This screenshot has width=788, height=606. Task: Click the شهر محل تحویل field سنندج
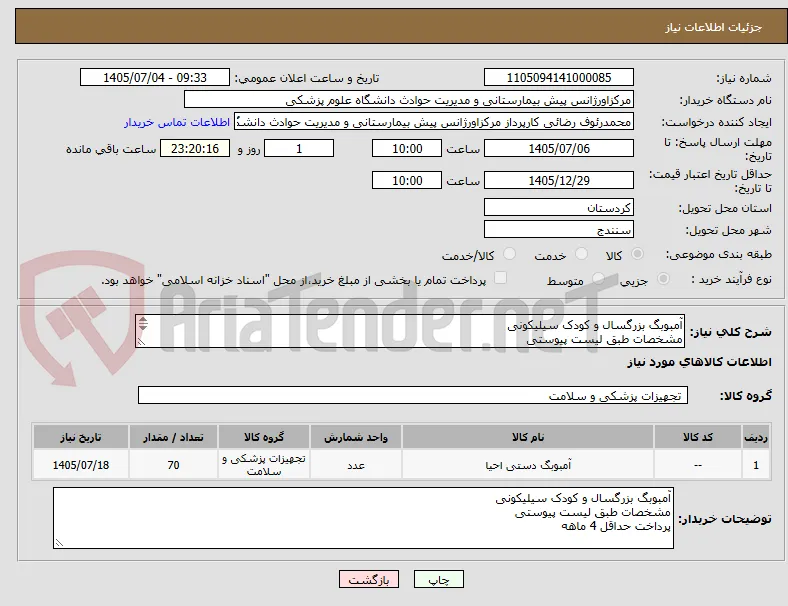click(558, 230)
